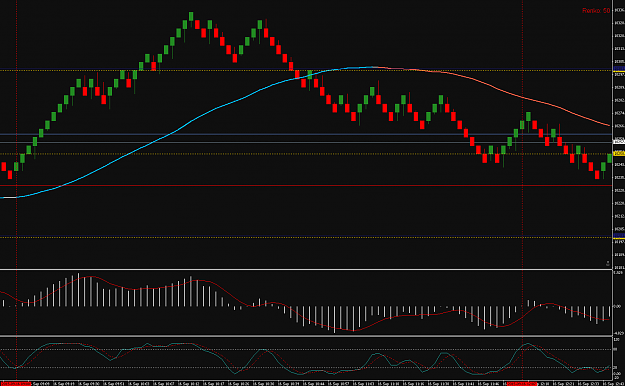Select the blue-grey horizontal line across the chart

coord(306,134)
